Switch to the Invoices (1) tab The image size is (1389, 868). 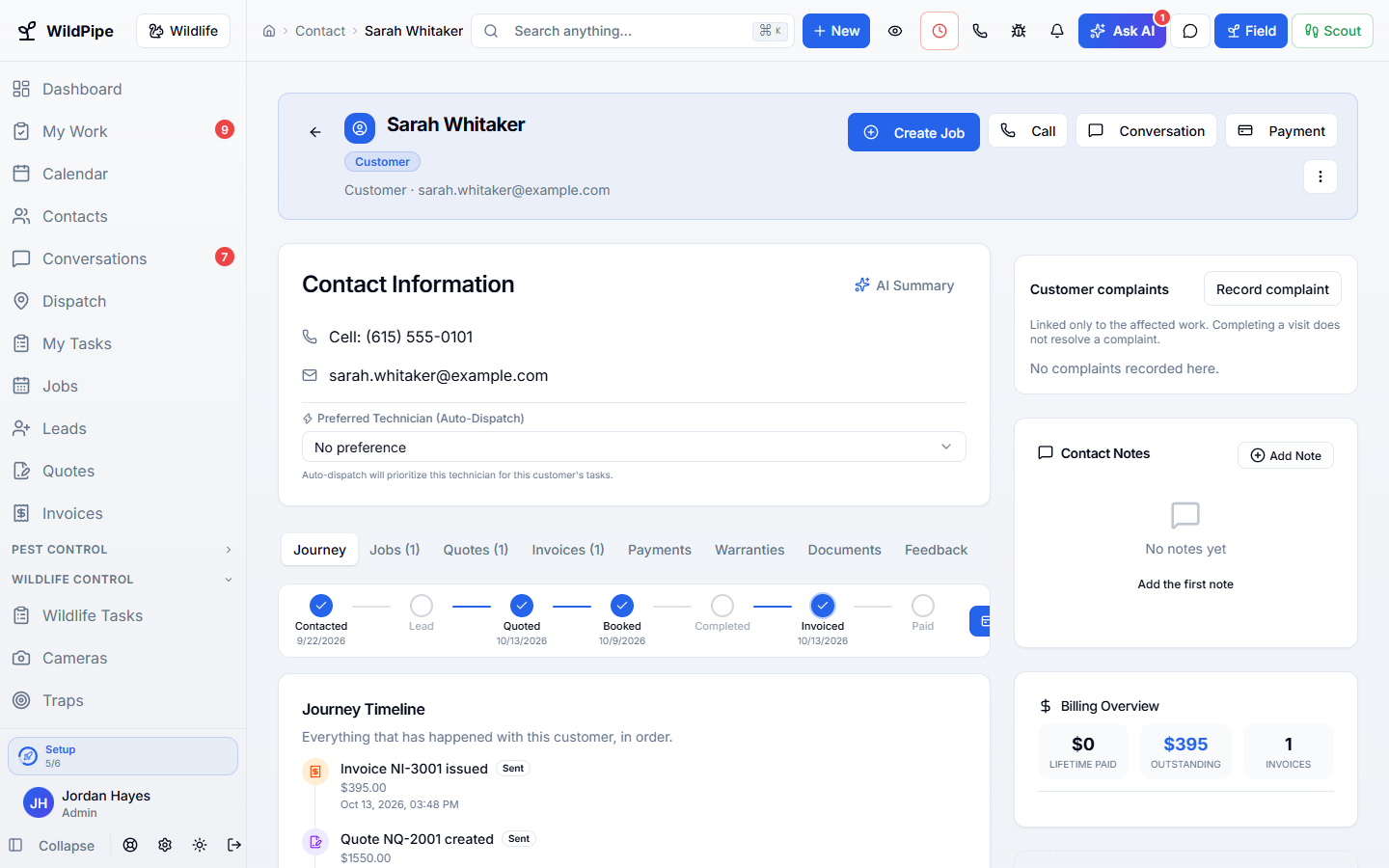(568, 550)
